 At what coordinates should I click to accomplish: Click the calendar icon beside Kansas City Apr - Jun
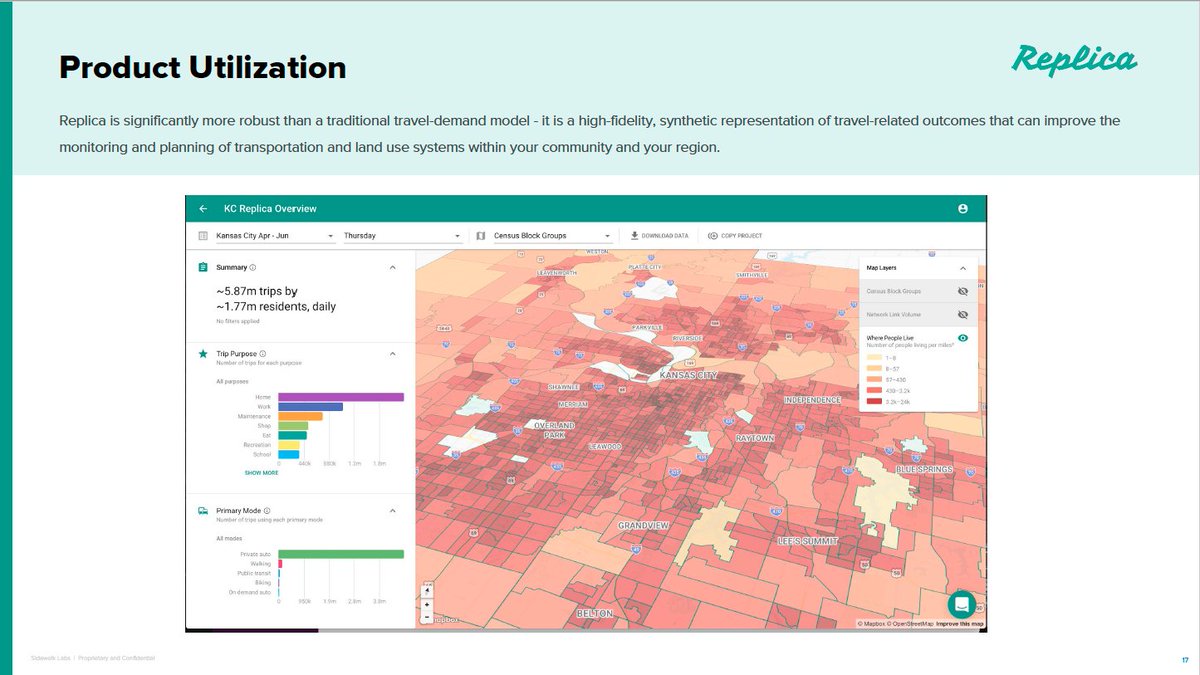(203, 236)
